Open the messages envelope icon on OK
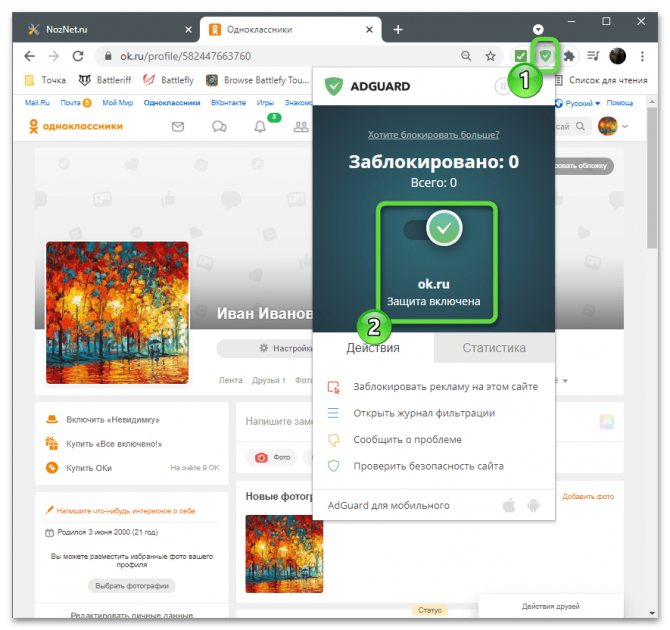Viewport: 670px width, 630px height. pyautogui.click(x=178, y=127)
